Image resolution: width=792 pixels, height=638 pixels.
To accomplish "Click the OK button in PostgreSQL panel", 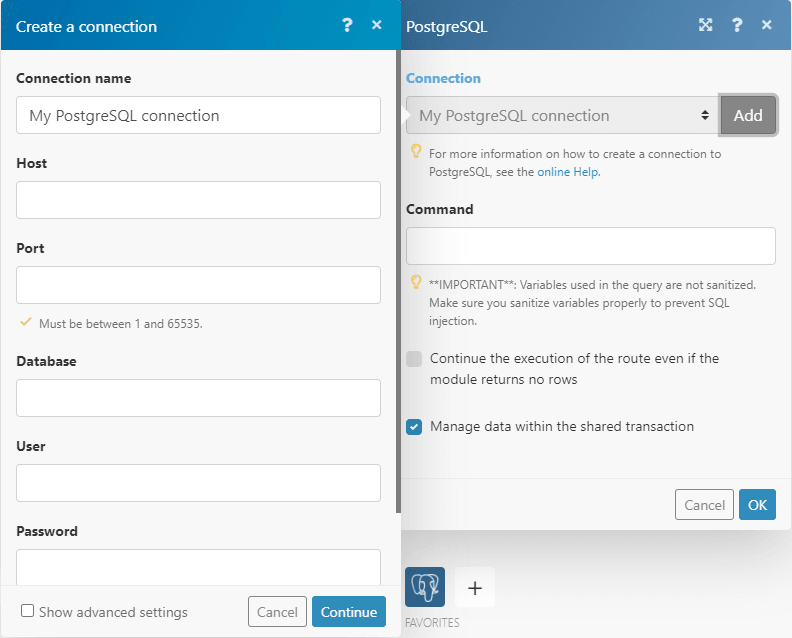I will [x=757, y=505].
